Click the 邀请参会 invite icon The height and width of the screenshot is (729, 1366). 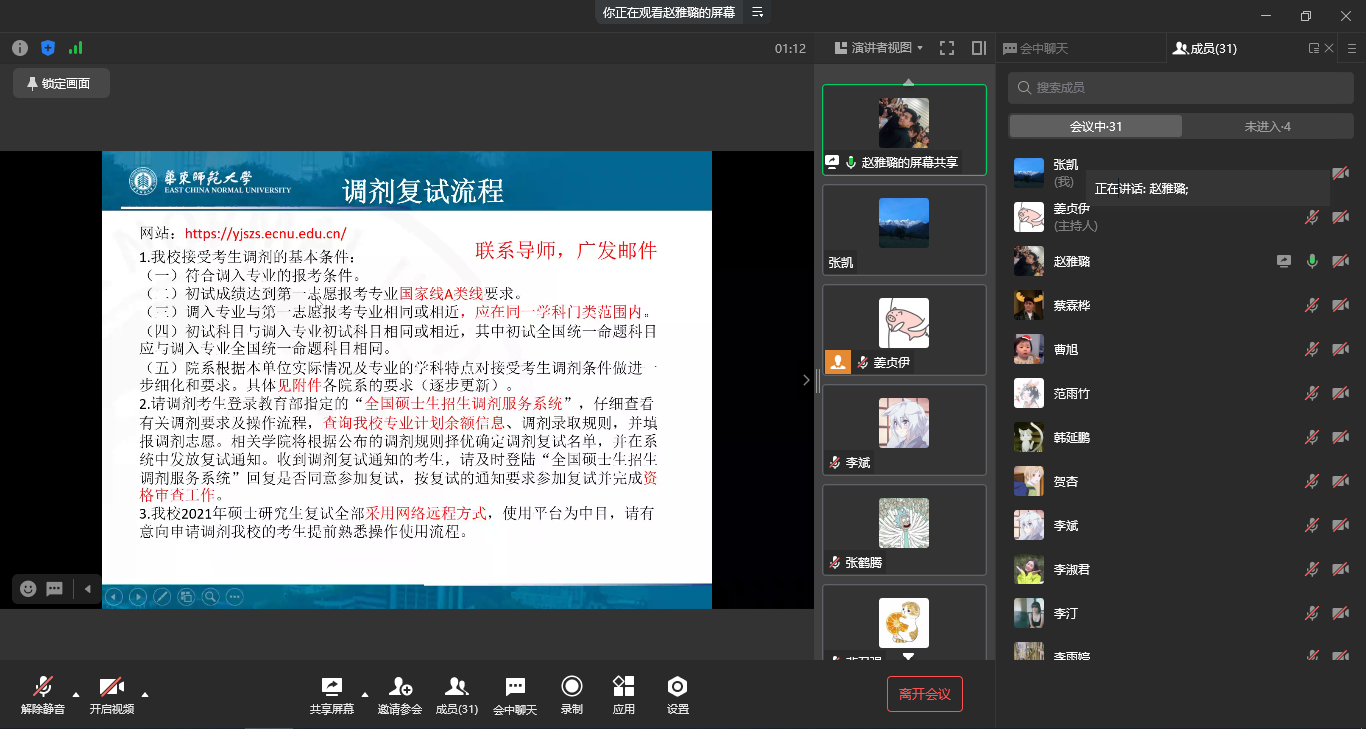tap(399, 695)
